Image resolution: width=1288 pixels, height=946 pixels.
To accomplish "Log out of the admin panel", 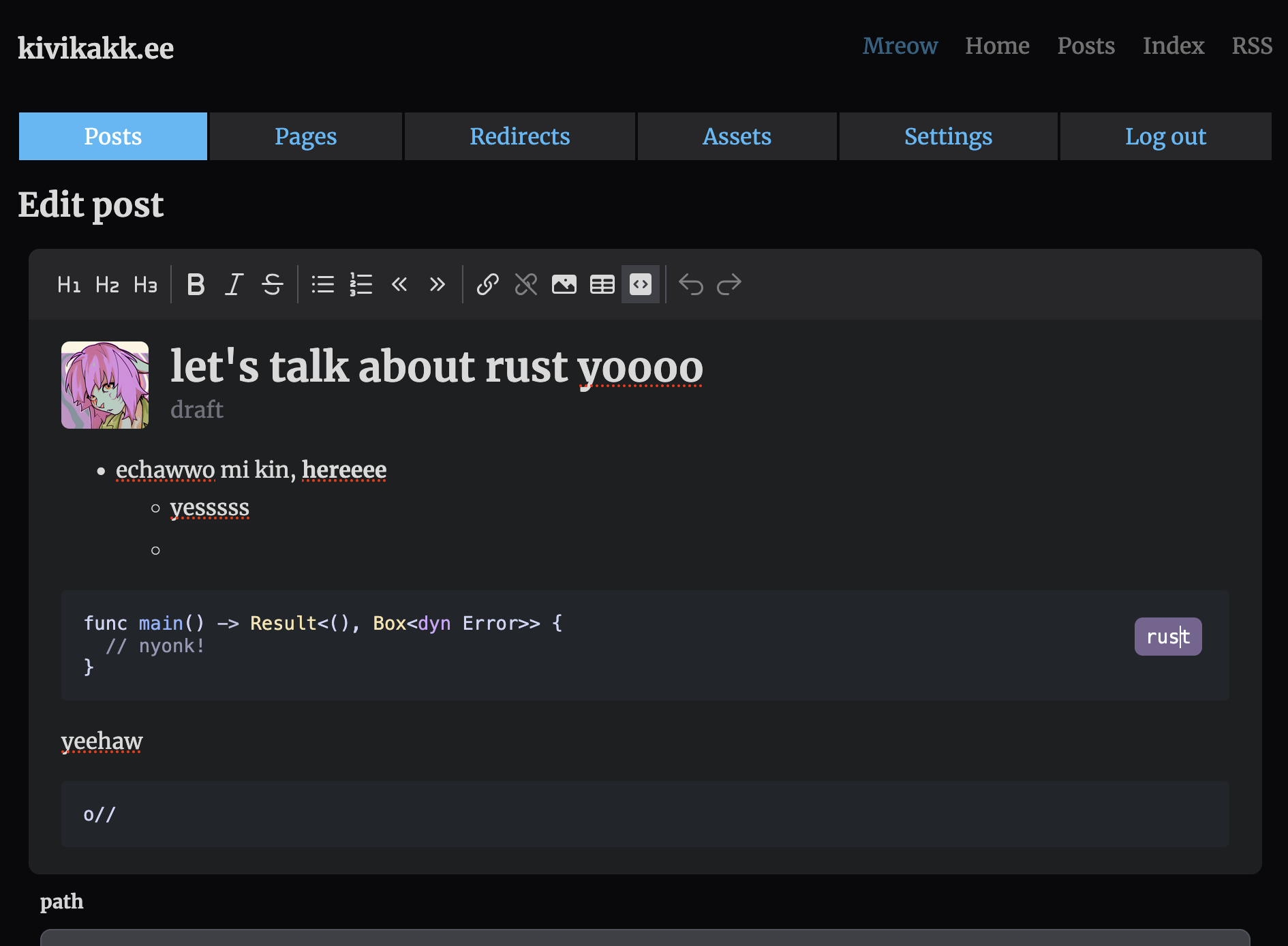I will click(x=1165, y=136).
